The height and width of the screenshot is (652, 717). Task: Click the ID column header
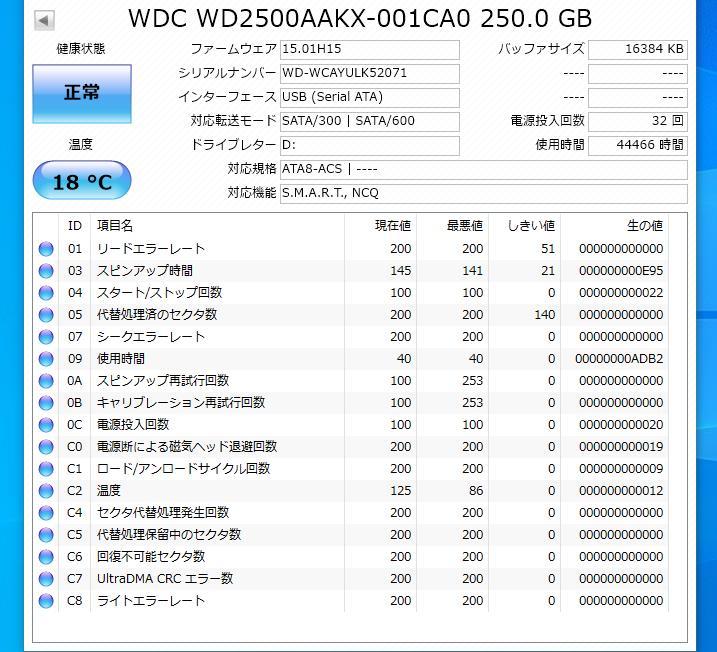75,226
